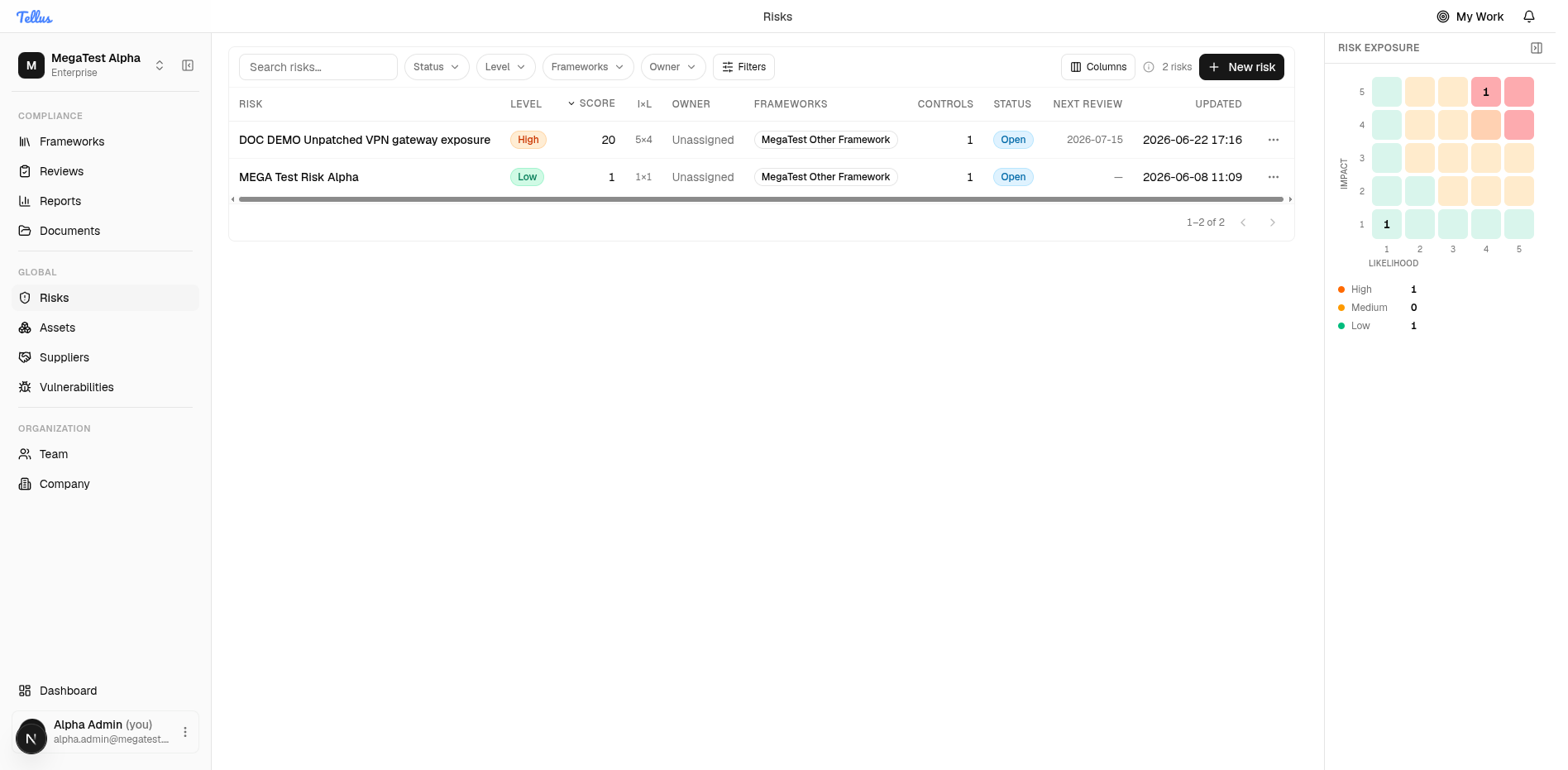Screen dimensions: 1568x770
Task: Open the Owner filter dropdown
Action: tap(673, 67)
